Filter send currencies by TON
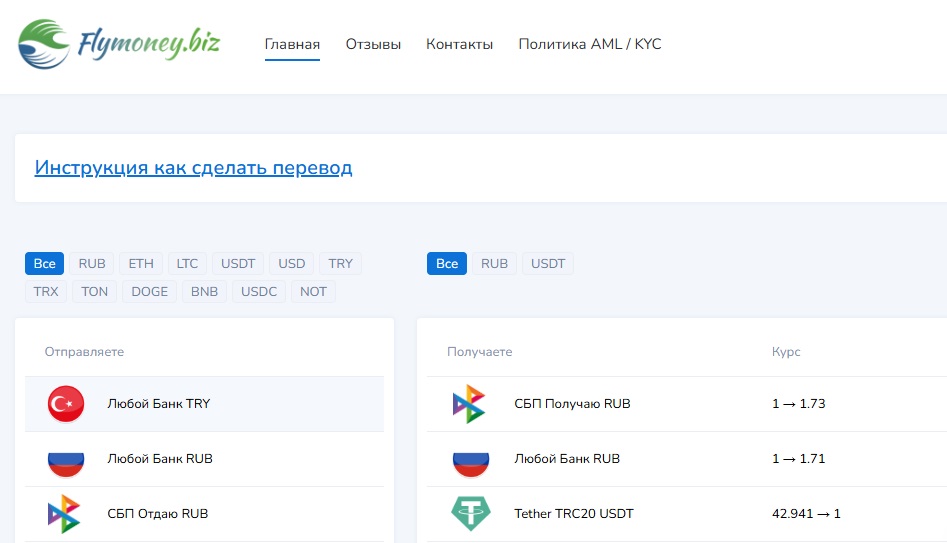This screenshot has height=543, width=947. [x=95, y=291]
